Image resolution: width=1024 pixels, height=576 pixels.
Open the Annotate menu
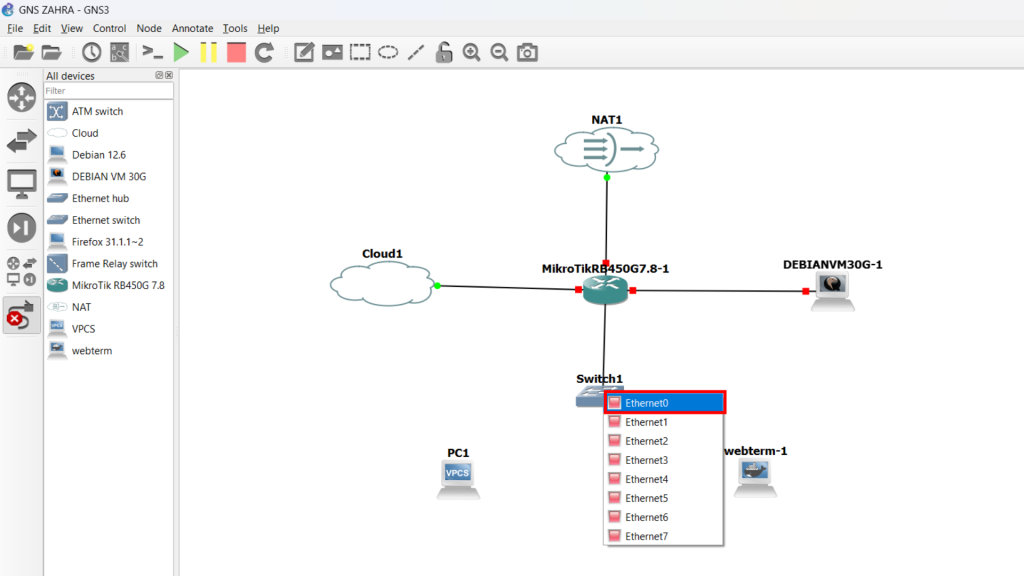click(192, 28)
